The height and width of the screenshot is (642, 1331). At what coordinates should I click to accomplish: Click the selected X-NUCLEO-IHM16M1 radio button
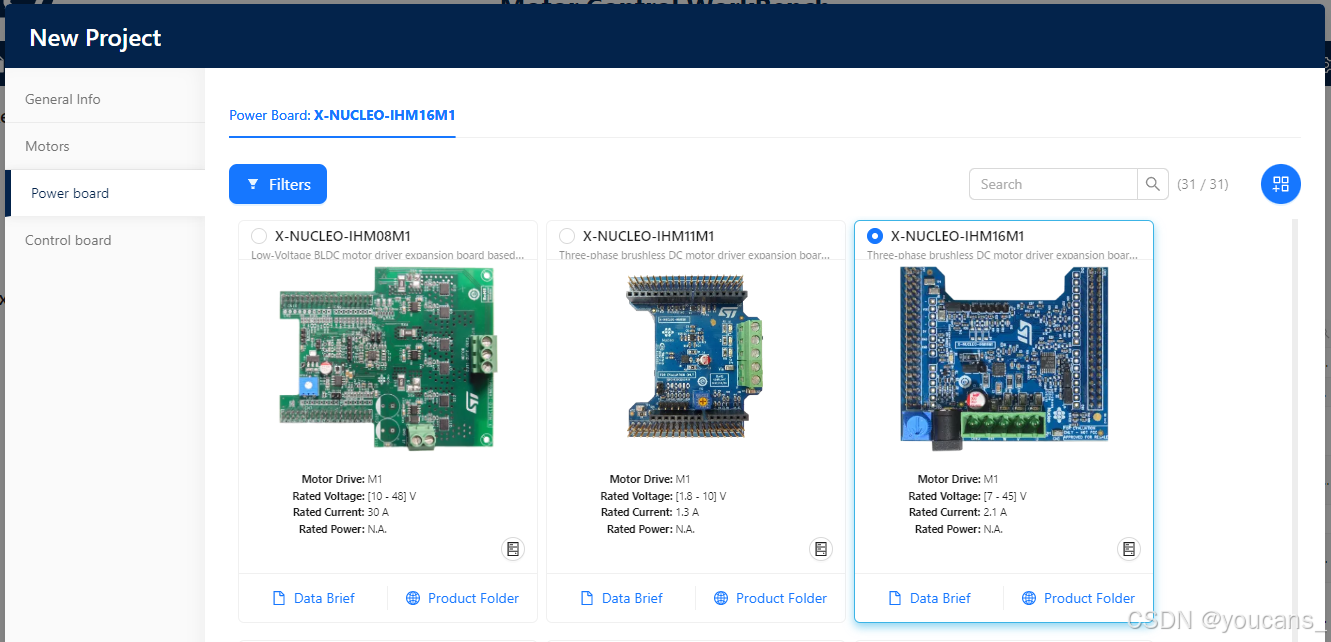point(875,236)
